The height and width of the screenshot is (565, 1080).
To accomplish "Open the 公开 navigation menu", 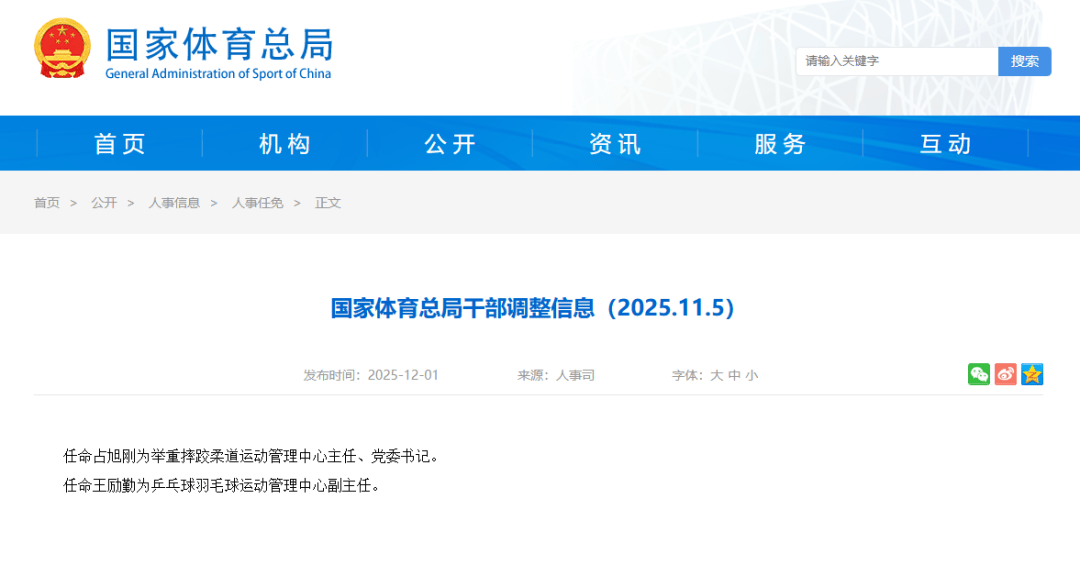I will pos(450,144).
